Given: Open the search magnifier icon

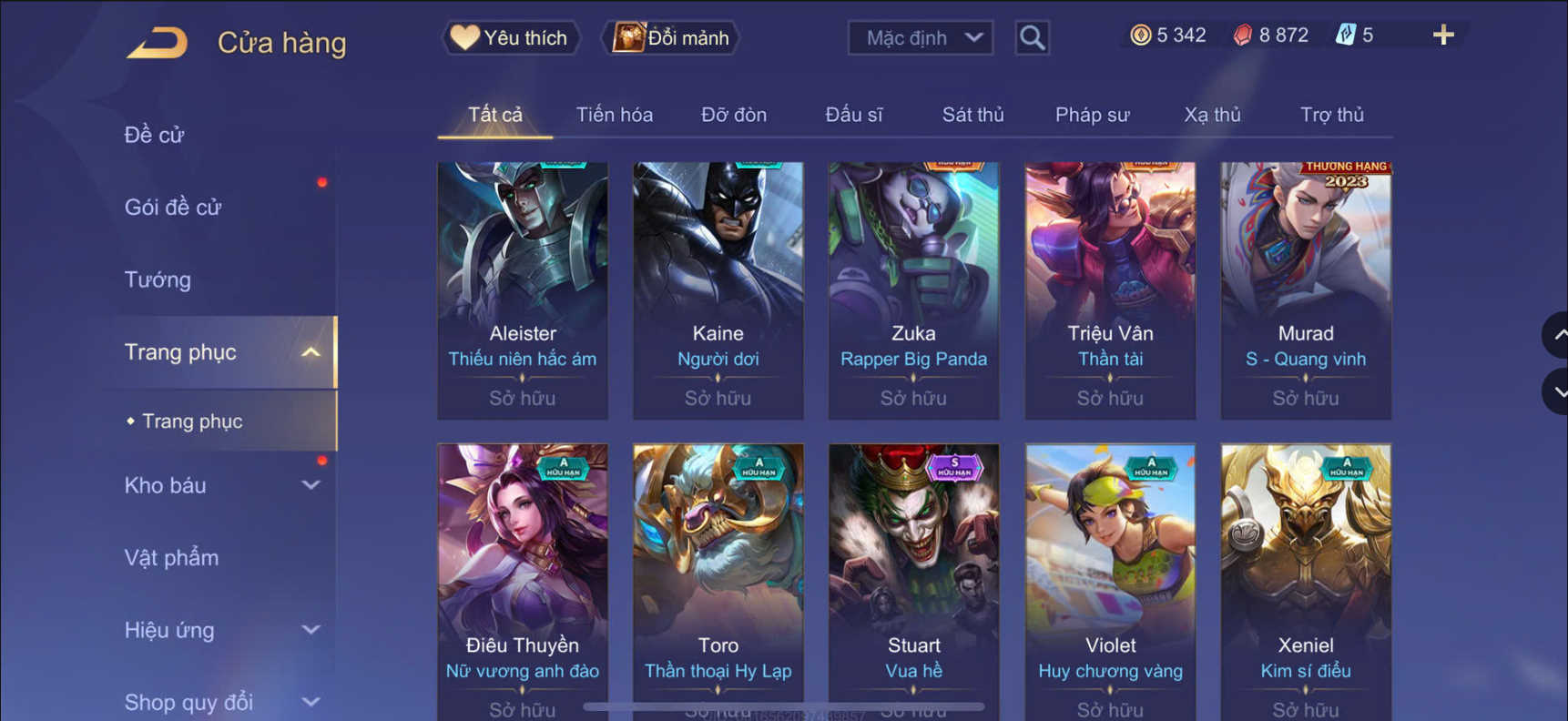Looking at the screenshot, I should [x=1032, y=38].
